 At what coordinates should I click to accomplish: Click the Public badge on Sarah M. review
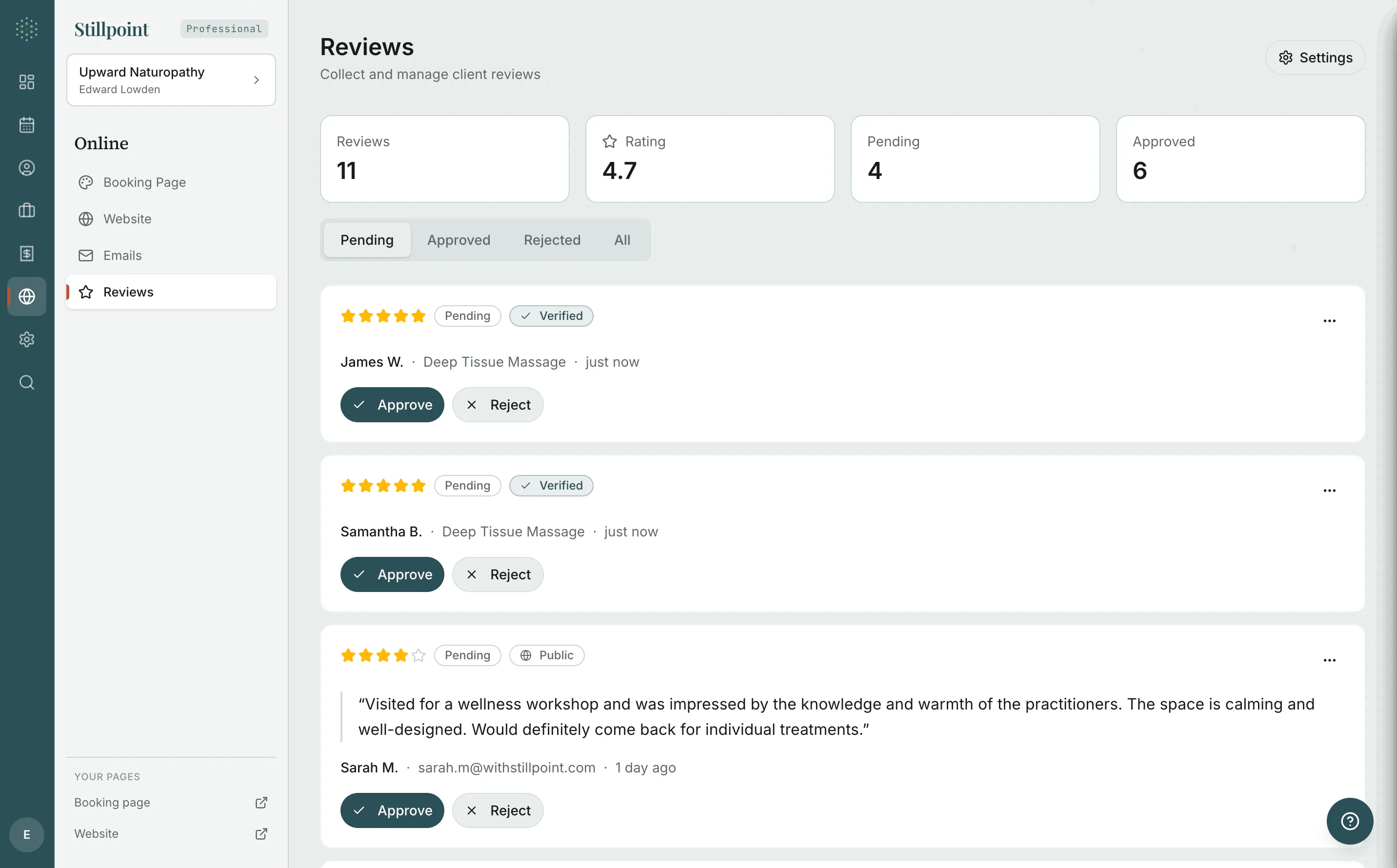click(547, 655)
